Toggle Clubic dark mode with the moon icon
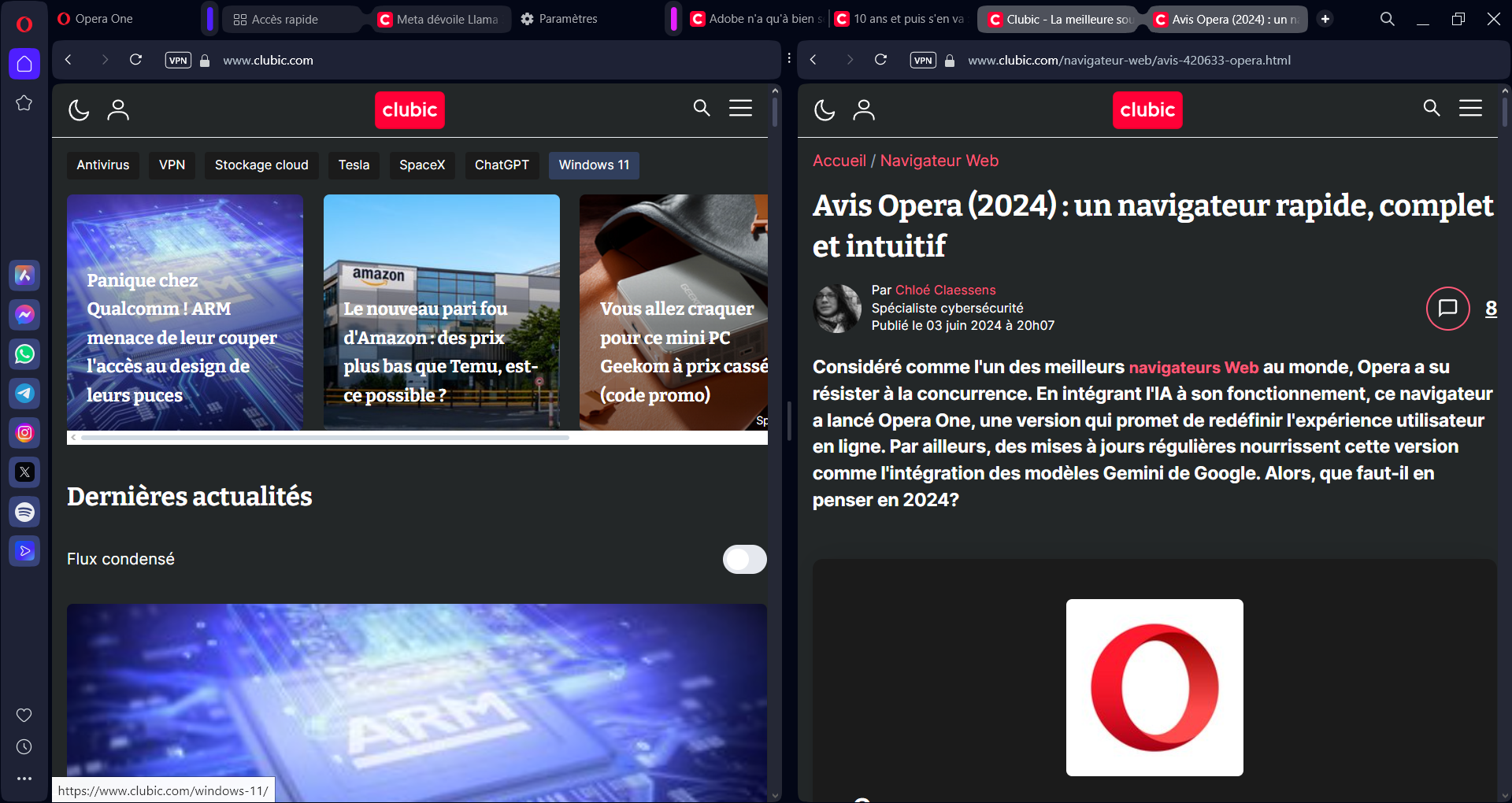 click(79, 110)
